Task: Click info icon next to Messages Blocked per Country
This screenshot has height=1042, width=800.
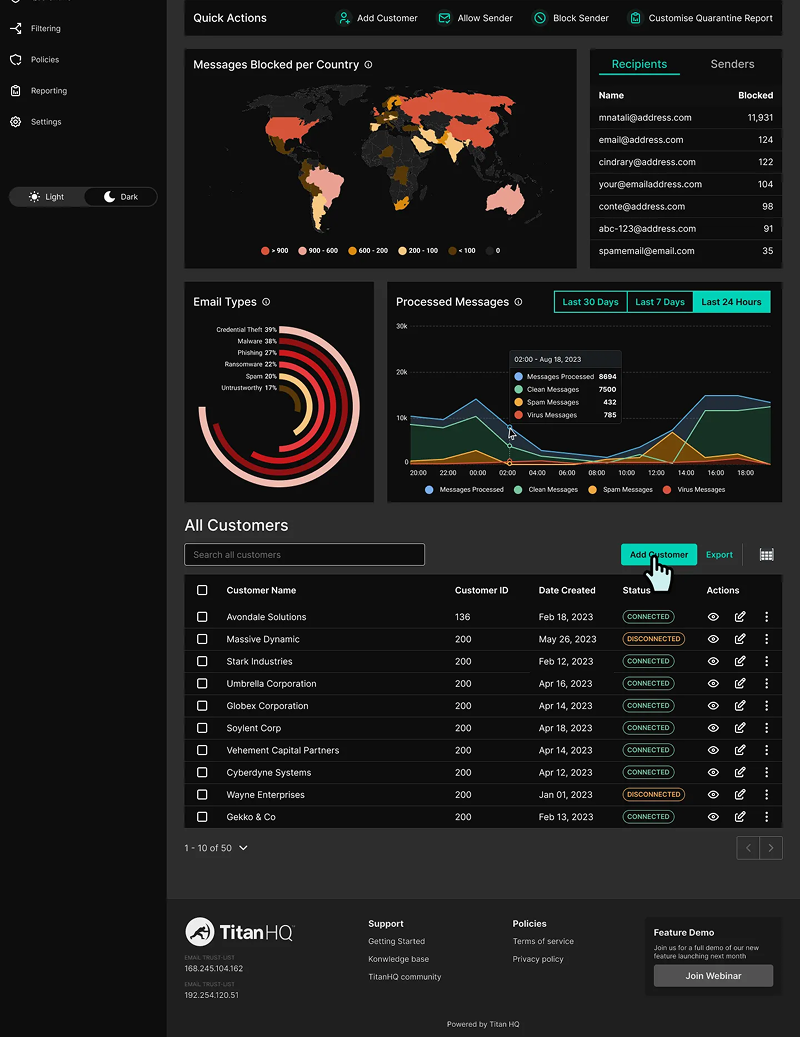Action: (368, 65)
